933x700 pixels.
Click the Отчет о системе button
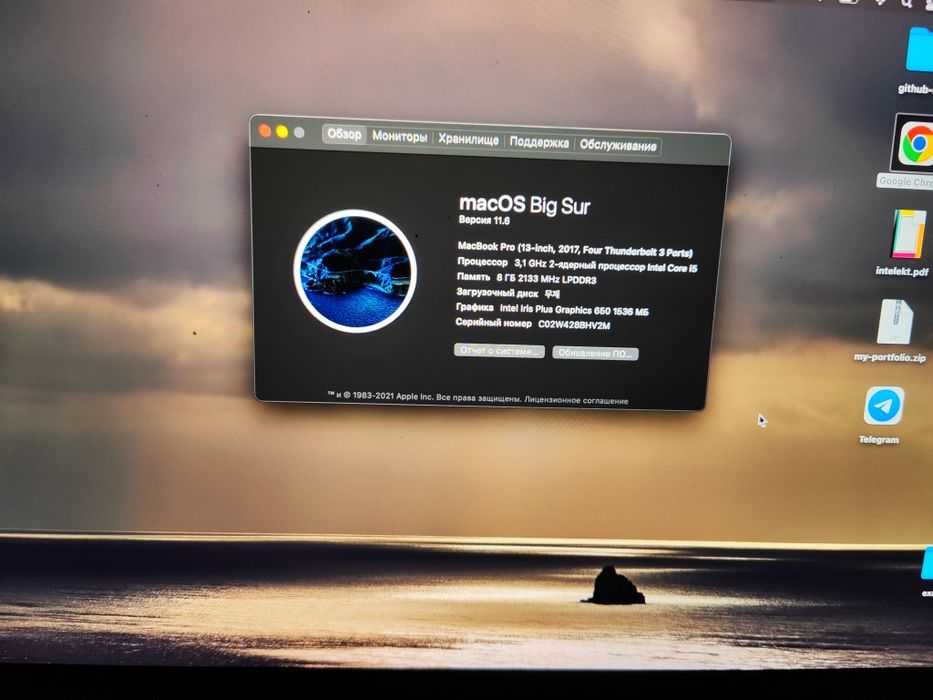[499, 351]
